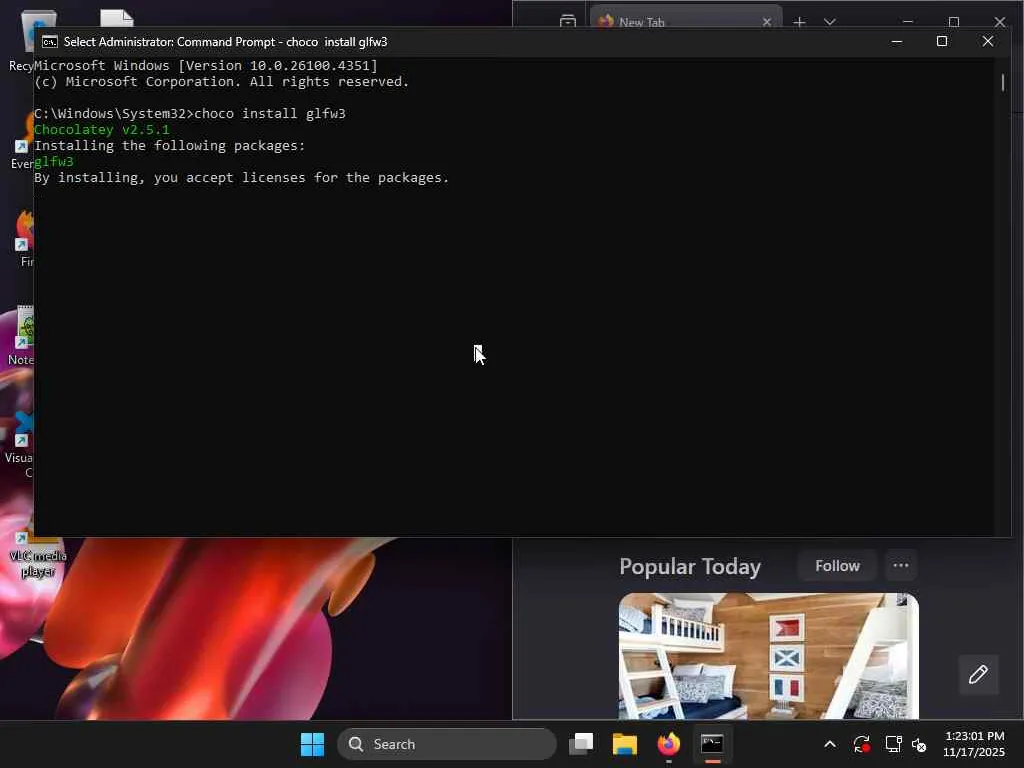This screenshot has width=1024, height=768.
Task: Open a new tab in Firefox
Action: (x=799, y=22)
